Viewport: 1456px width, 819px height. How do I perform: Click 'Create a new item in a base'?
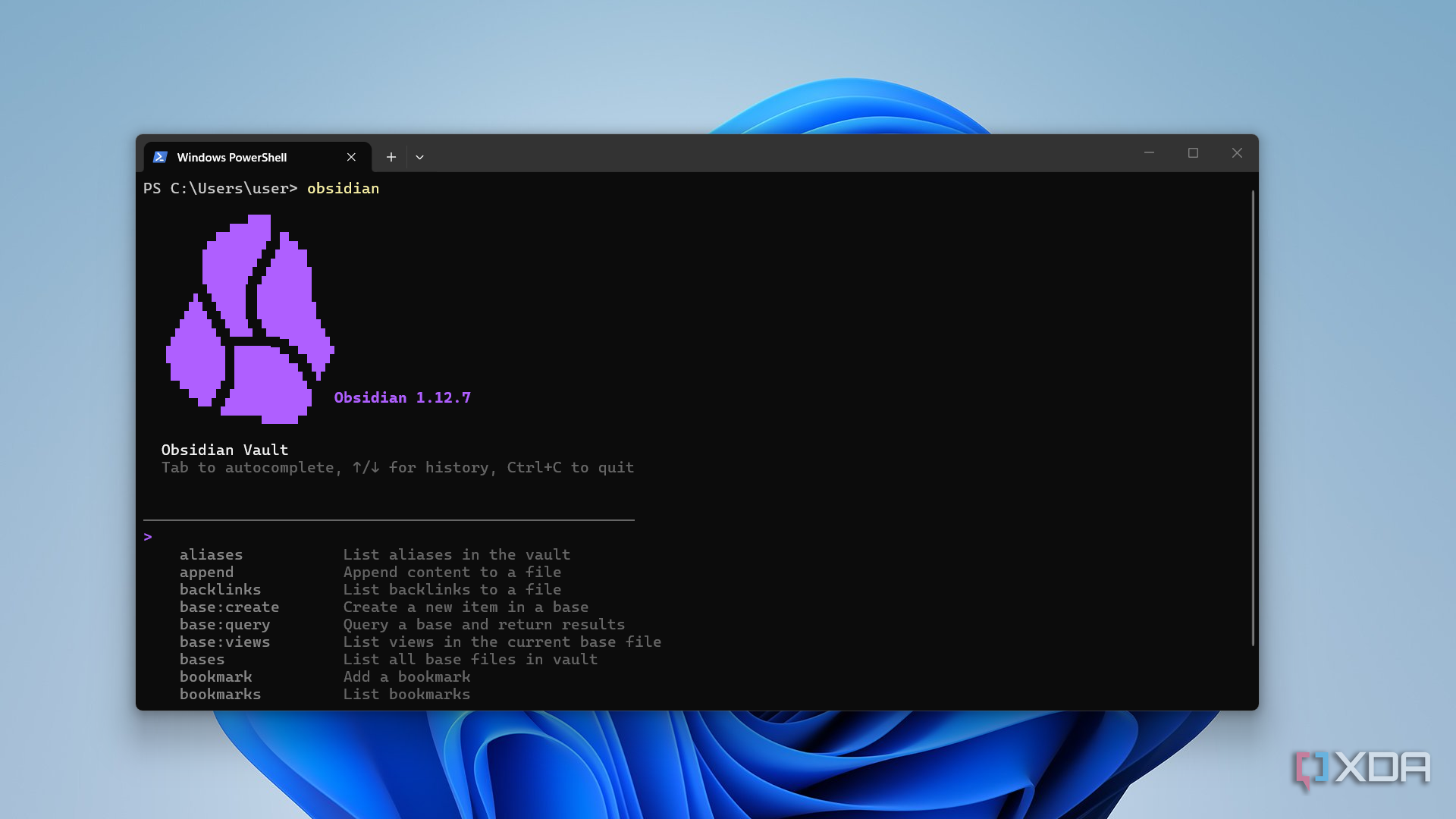click(466, 607)
